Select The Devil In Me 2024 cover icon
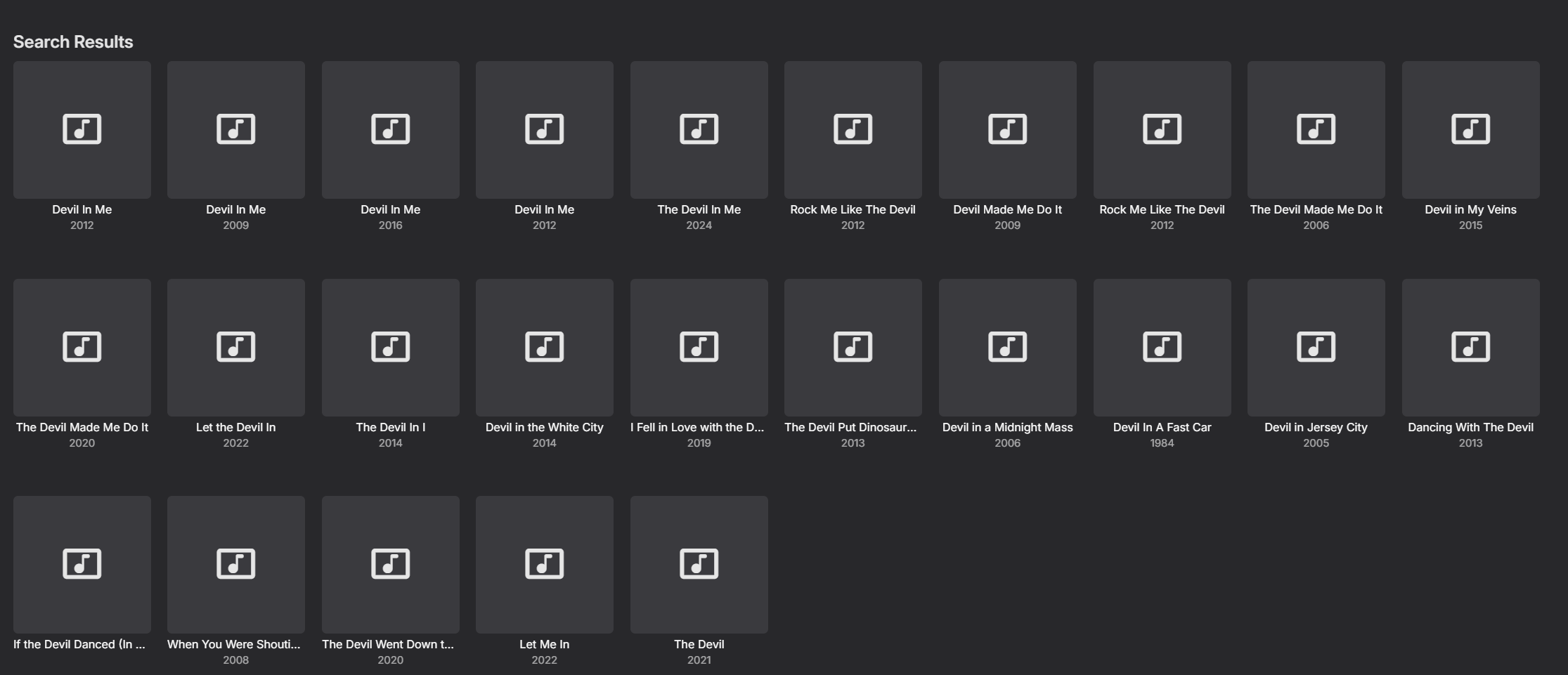The image size is (1568, 675). [x=699, y=129]
